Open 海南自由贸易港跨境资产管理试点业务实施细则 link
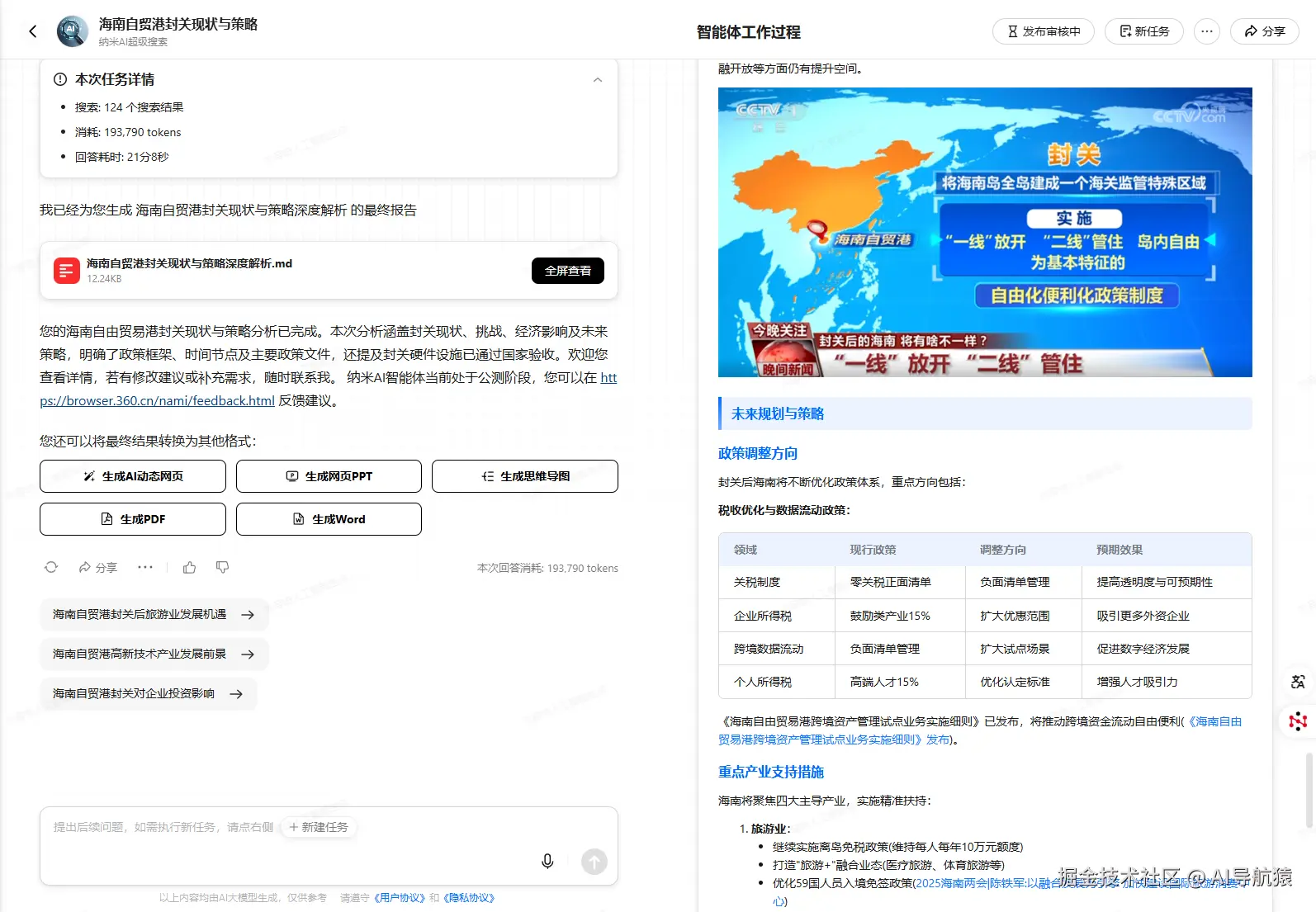Viewport: 1316px width, 912px height. pos(980,730)
